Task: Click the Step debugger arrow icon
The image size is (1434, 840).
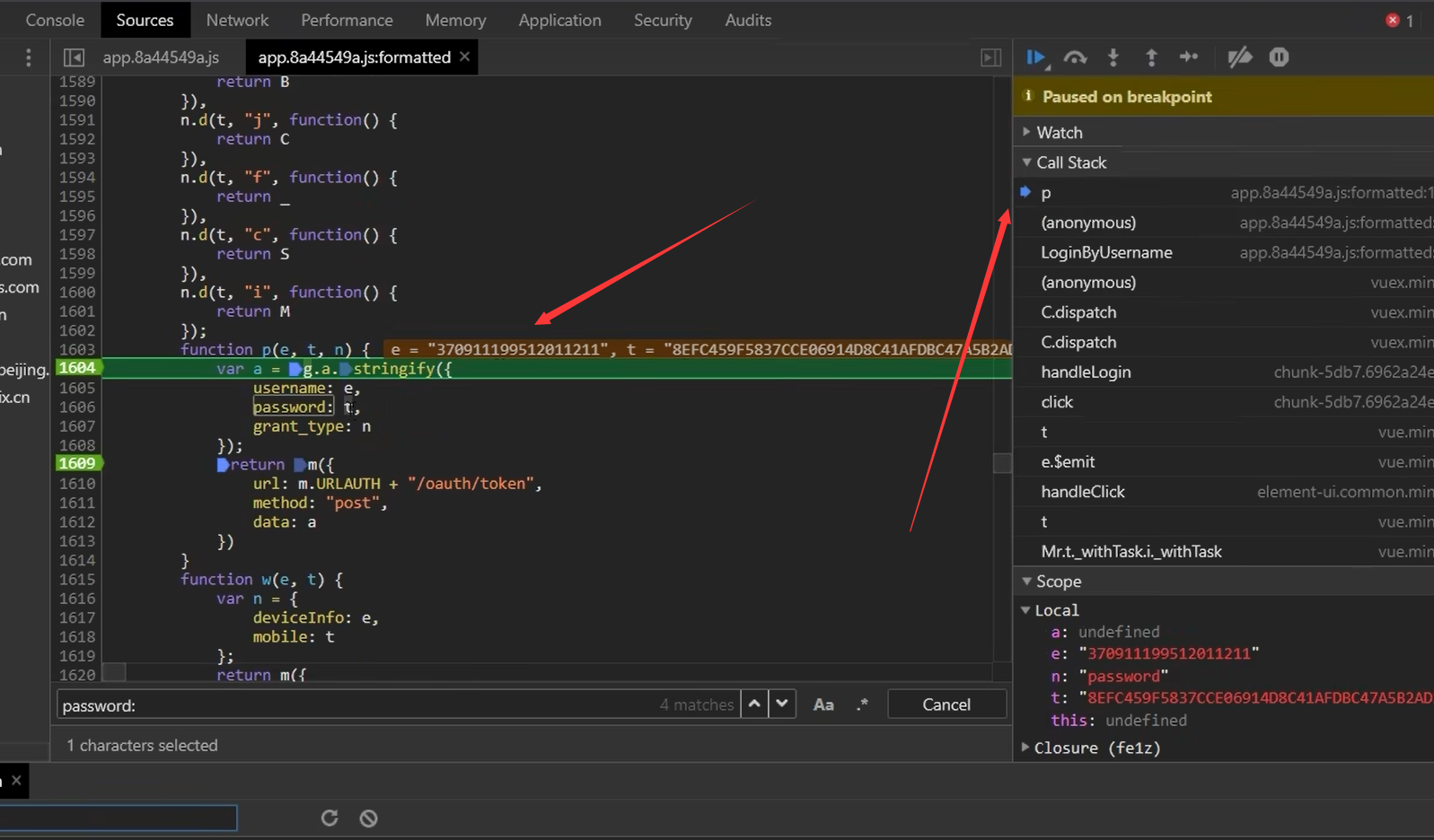Action: pos(1189,57)
